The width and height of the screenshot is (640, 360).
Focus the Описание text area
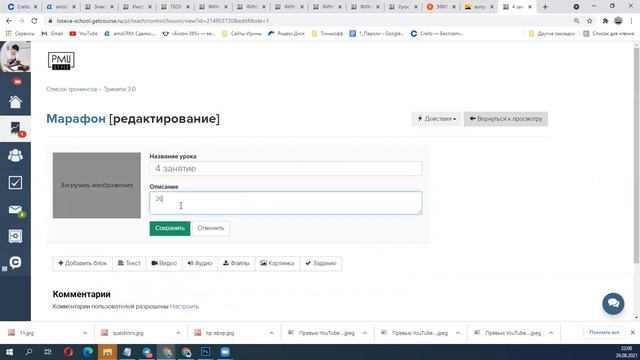pyautogui.click(x=286, y=203)
